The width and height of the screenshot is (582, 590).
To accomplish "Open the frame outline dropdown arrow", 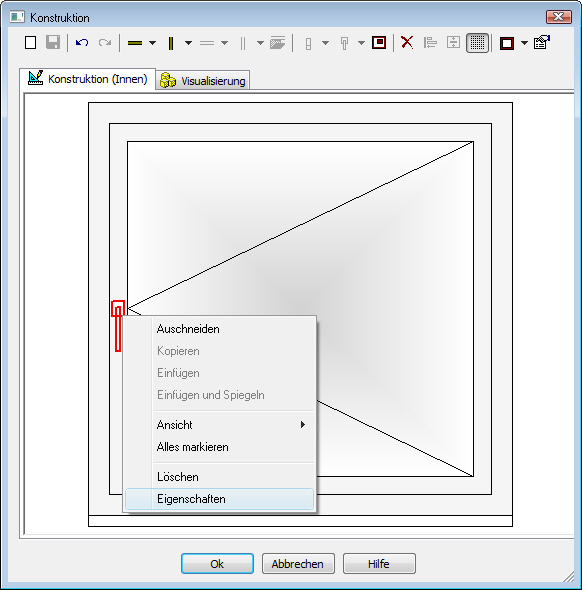I will [x=524, y=43].
